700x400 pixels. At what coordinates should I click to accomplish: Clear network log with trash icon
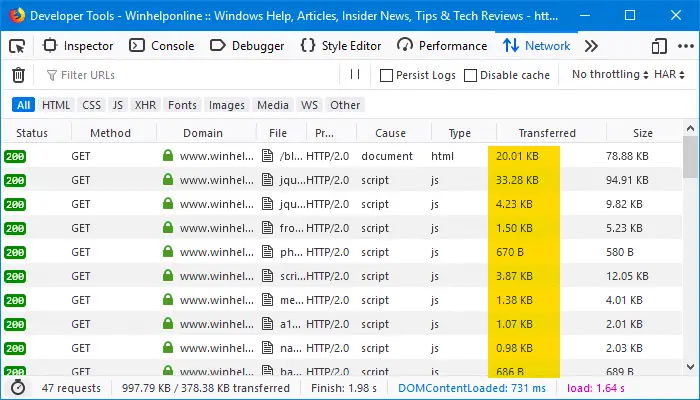pyautogui.click(x=18, y=75)
